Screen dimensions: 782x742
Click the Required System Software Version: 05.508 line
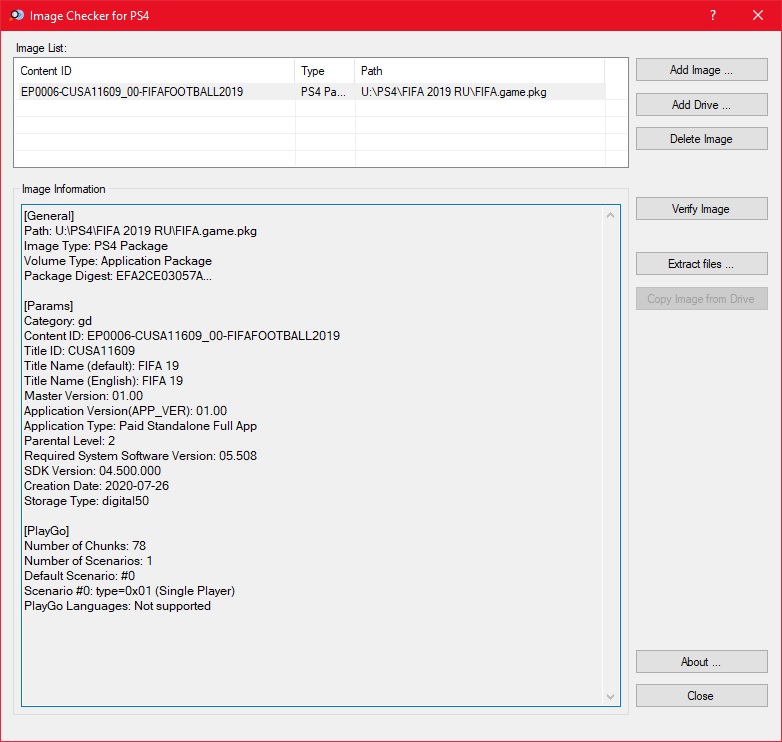[140, 455]
